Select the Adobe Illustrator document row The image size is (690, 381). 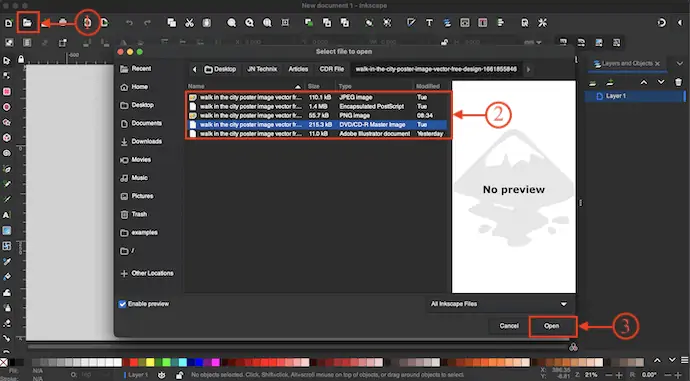[317, 134]
